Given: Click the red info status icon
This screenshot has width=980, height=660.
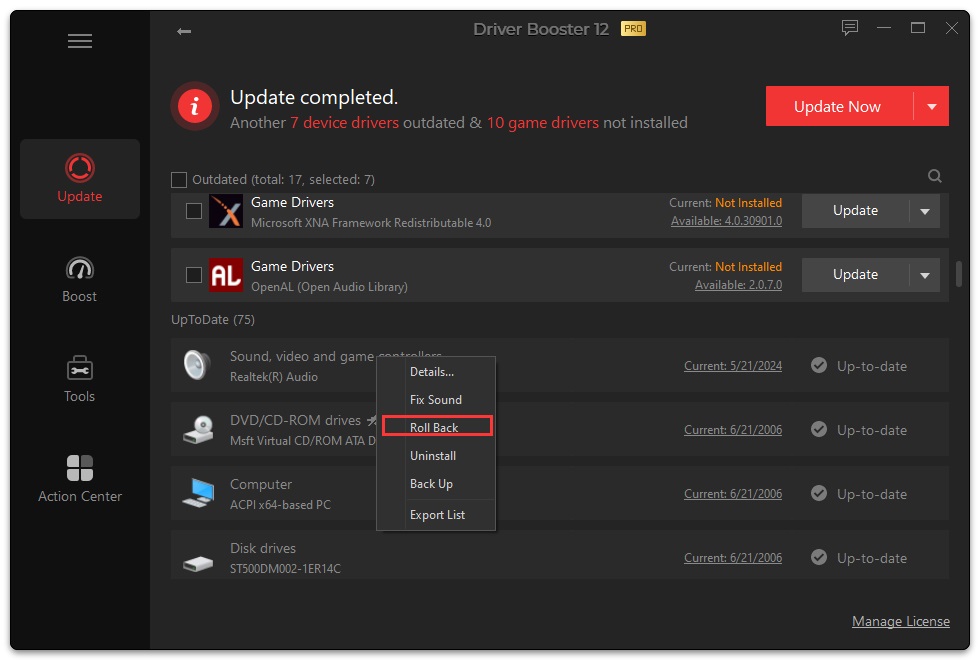Looking at the screenshot, I should click(195, 106).
